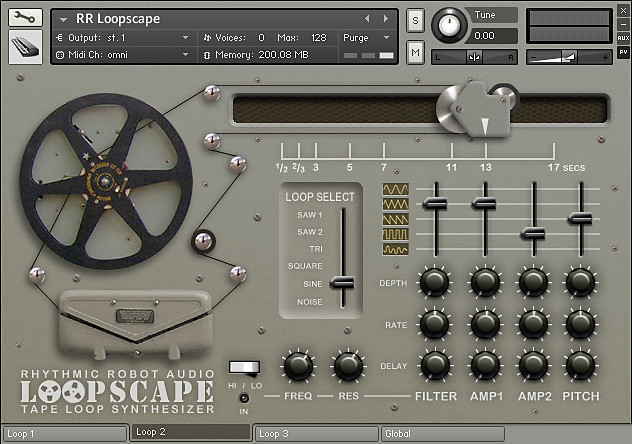
Task: Click the IN filter jack button
Action: pos(244,398)
